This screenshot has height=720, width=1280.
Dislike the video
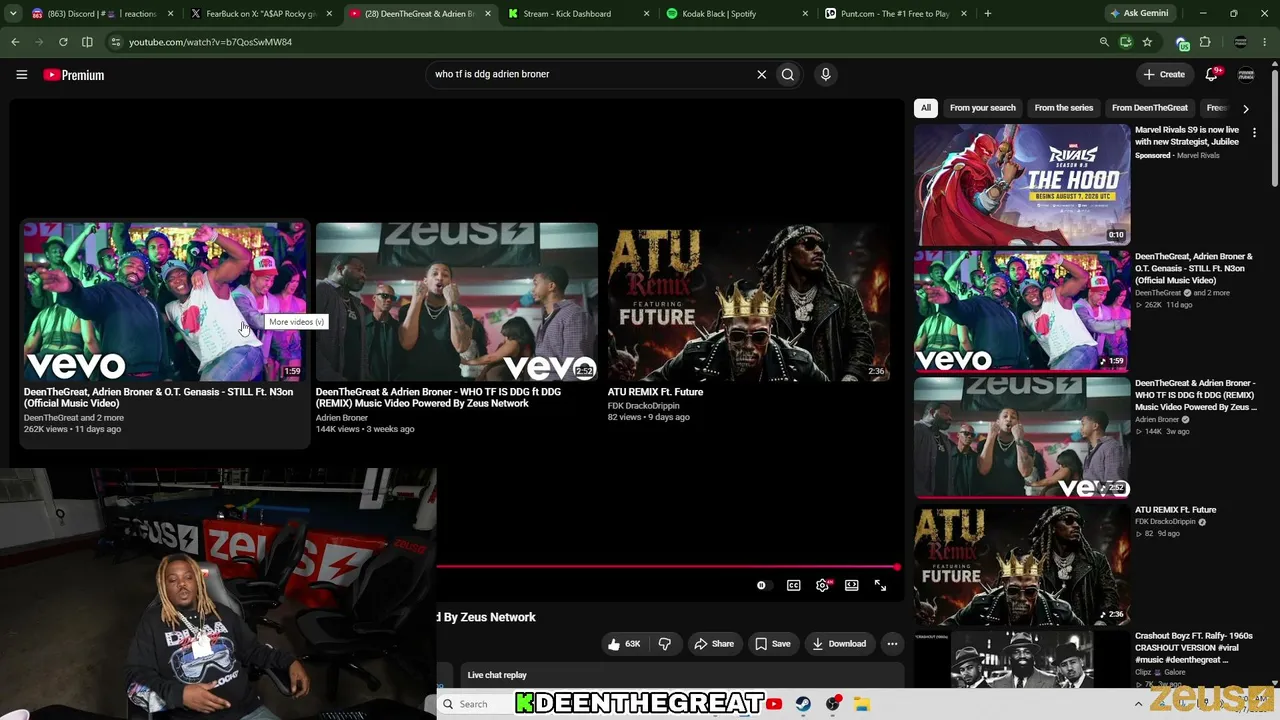coord(664,644)
